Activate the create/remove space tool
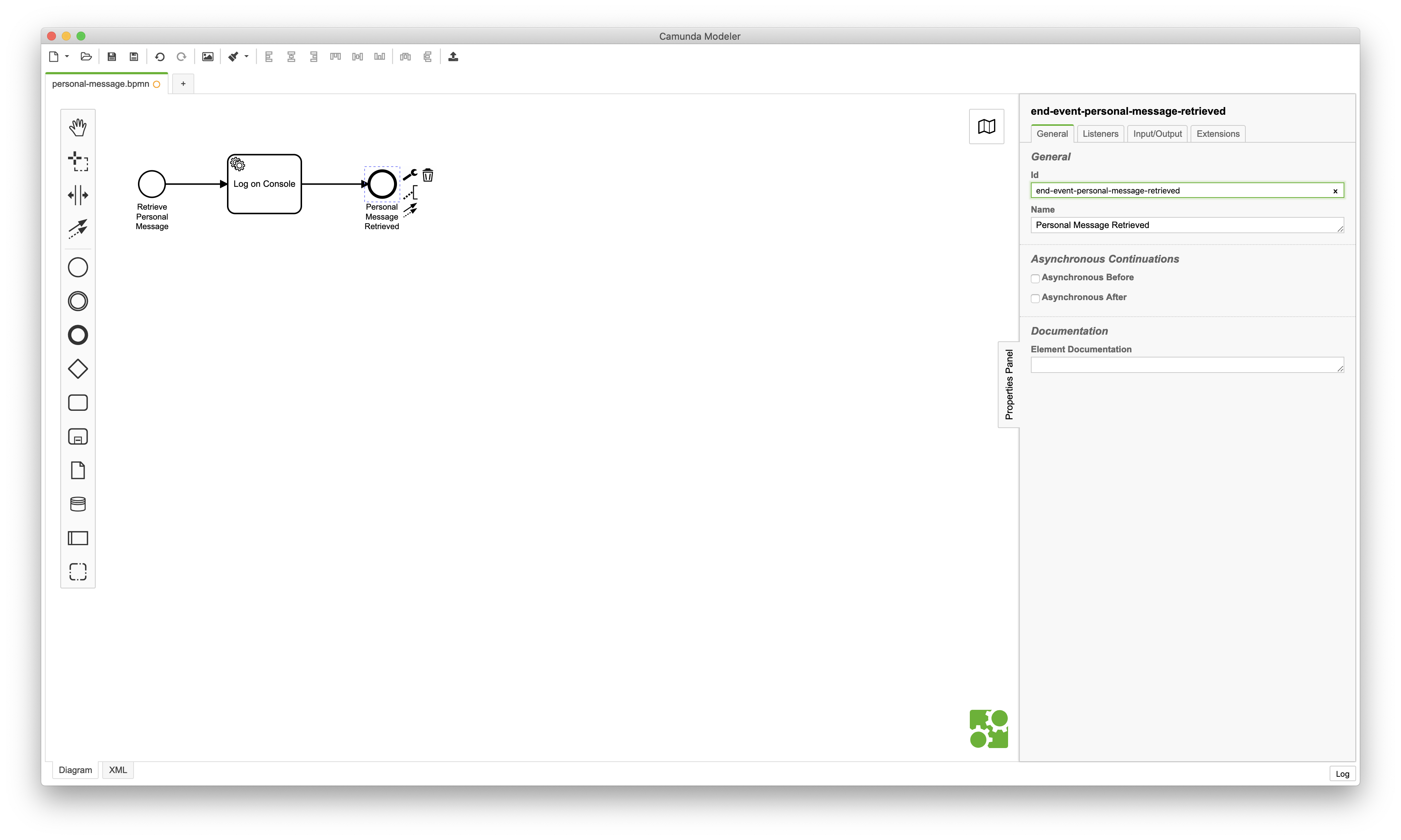Image resolution: width=1401 pixels, height=840 pixels. 78,195
